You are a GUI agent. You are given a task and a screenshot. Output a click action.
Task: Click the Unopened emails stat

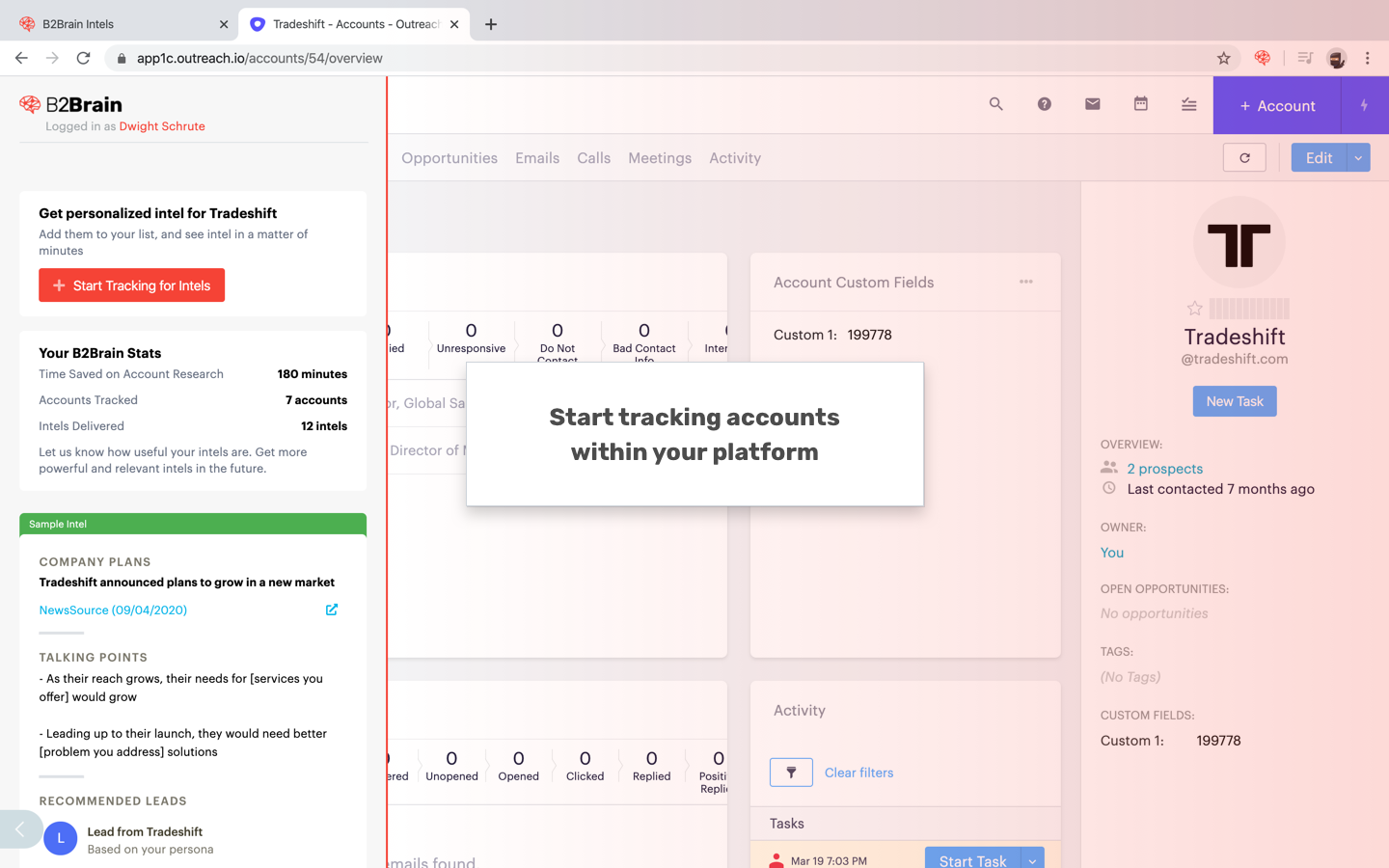click(x=451, y=767)
